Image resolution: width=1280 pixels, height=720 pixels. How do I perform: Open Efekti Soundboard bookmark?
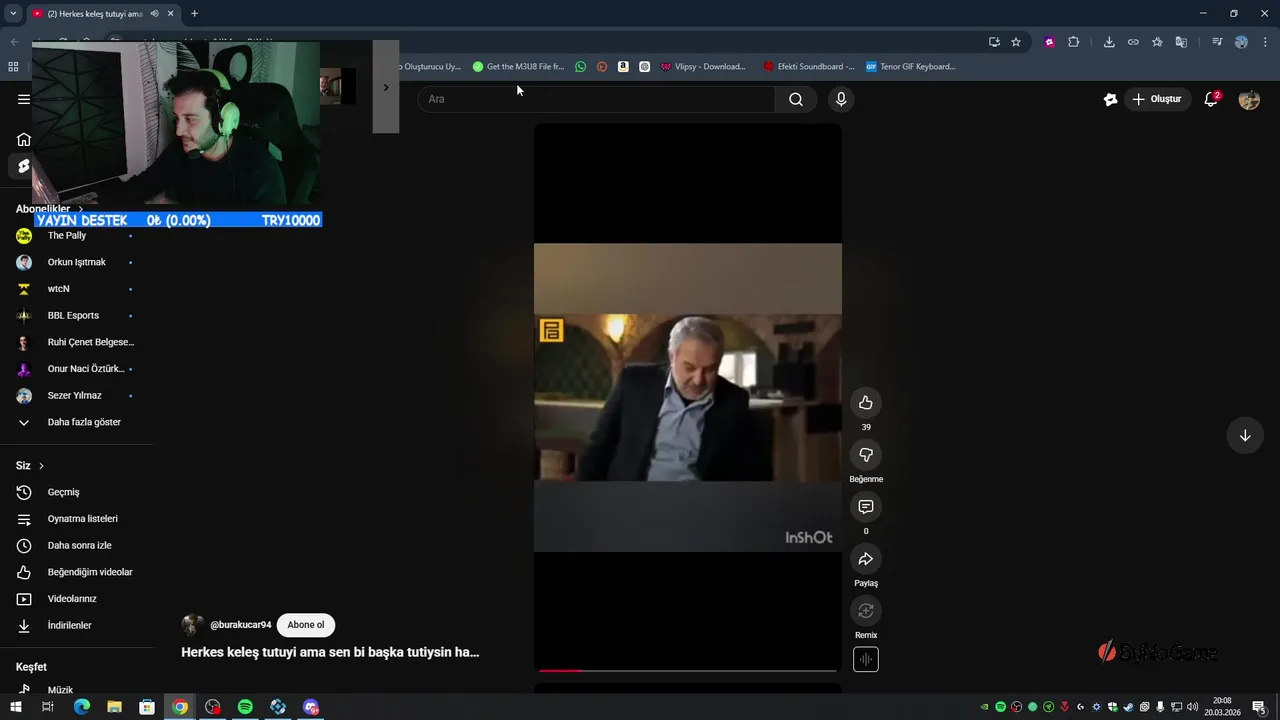pyautogui.click(x=808, y=67)
